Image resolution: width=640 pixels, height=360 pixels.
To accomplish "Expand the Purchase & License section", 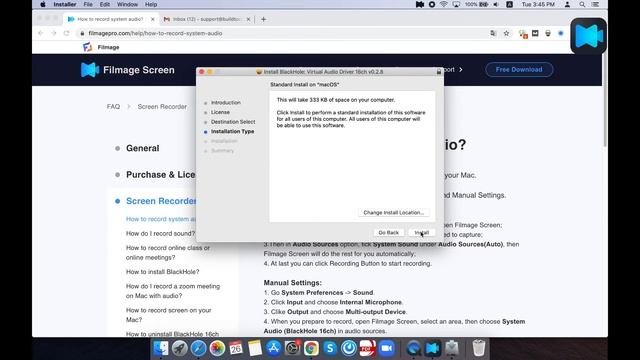I will (160, 175).
